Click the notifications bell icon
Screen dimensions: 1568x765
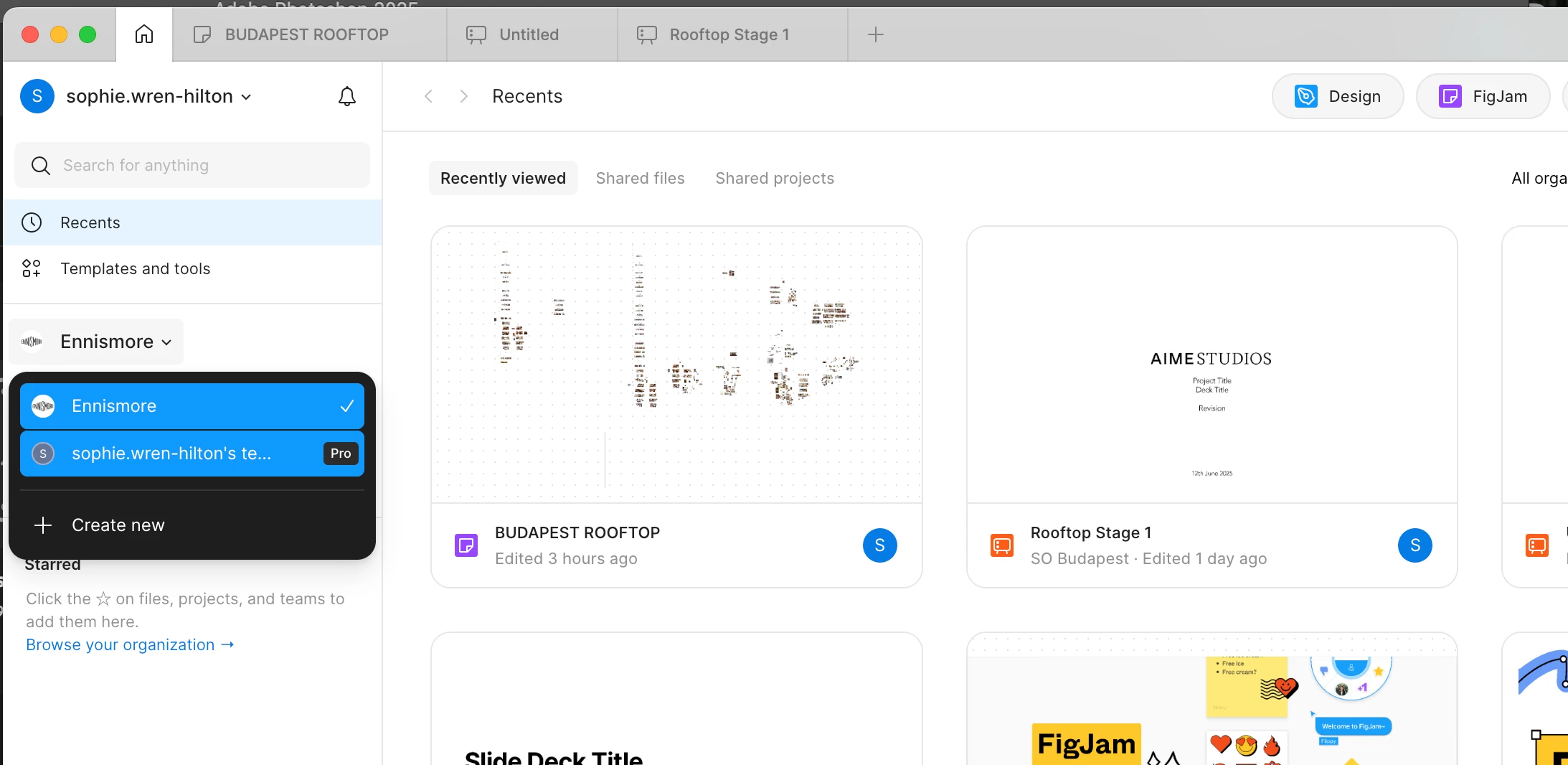tap(347, 96)
